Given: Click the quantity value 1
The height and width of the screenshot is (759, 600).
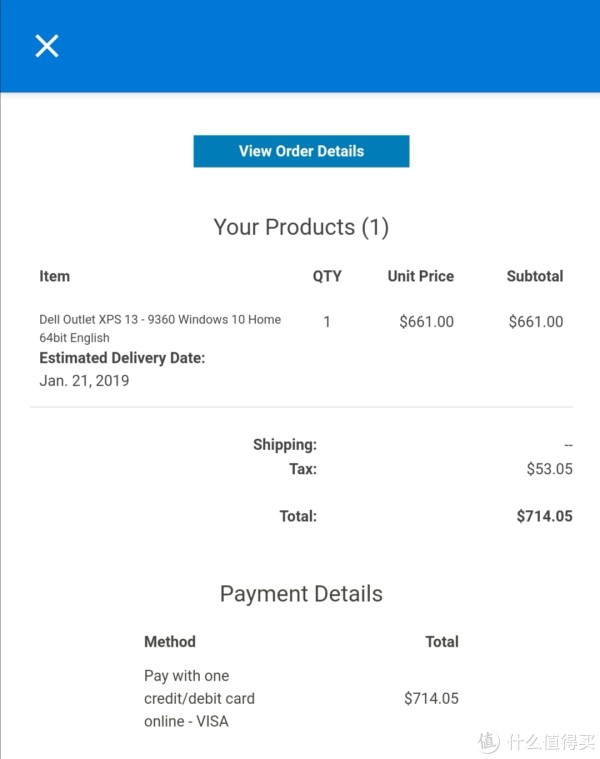Looking at the screenshot, I should point(327,322).
